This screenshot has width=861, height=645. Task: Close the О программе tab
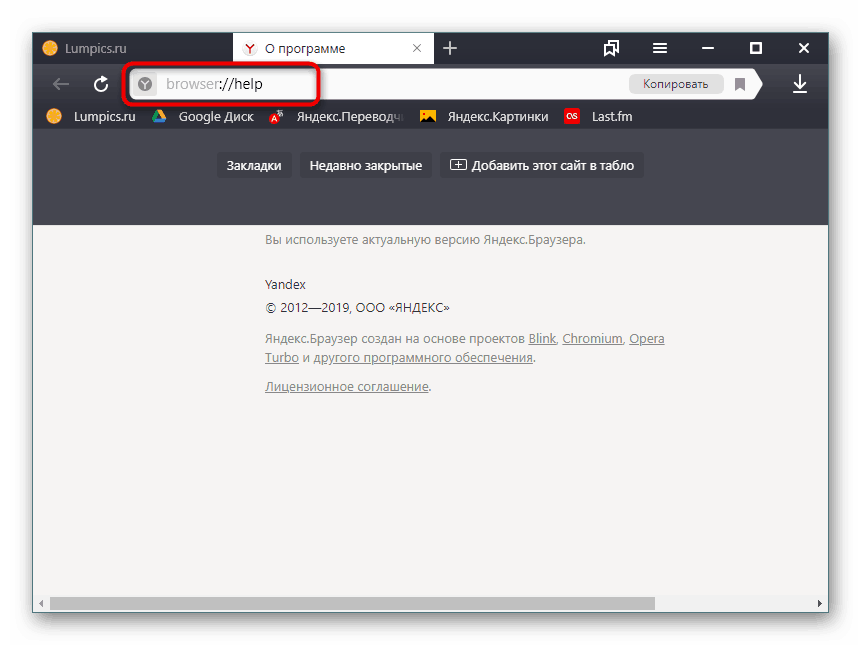click(417, 48)
